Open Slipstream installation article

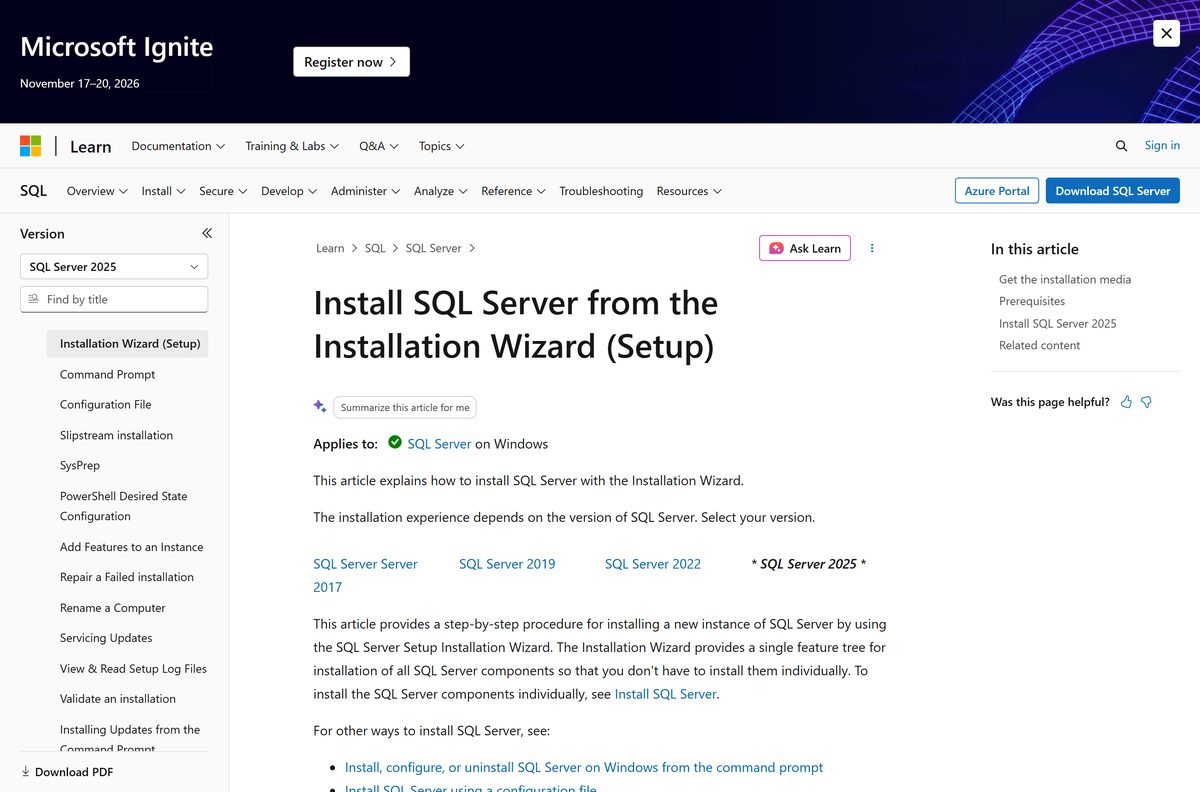(x=116, y=435)
